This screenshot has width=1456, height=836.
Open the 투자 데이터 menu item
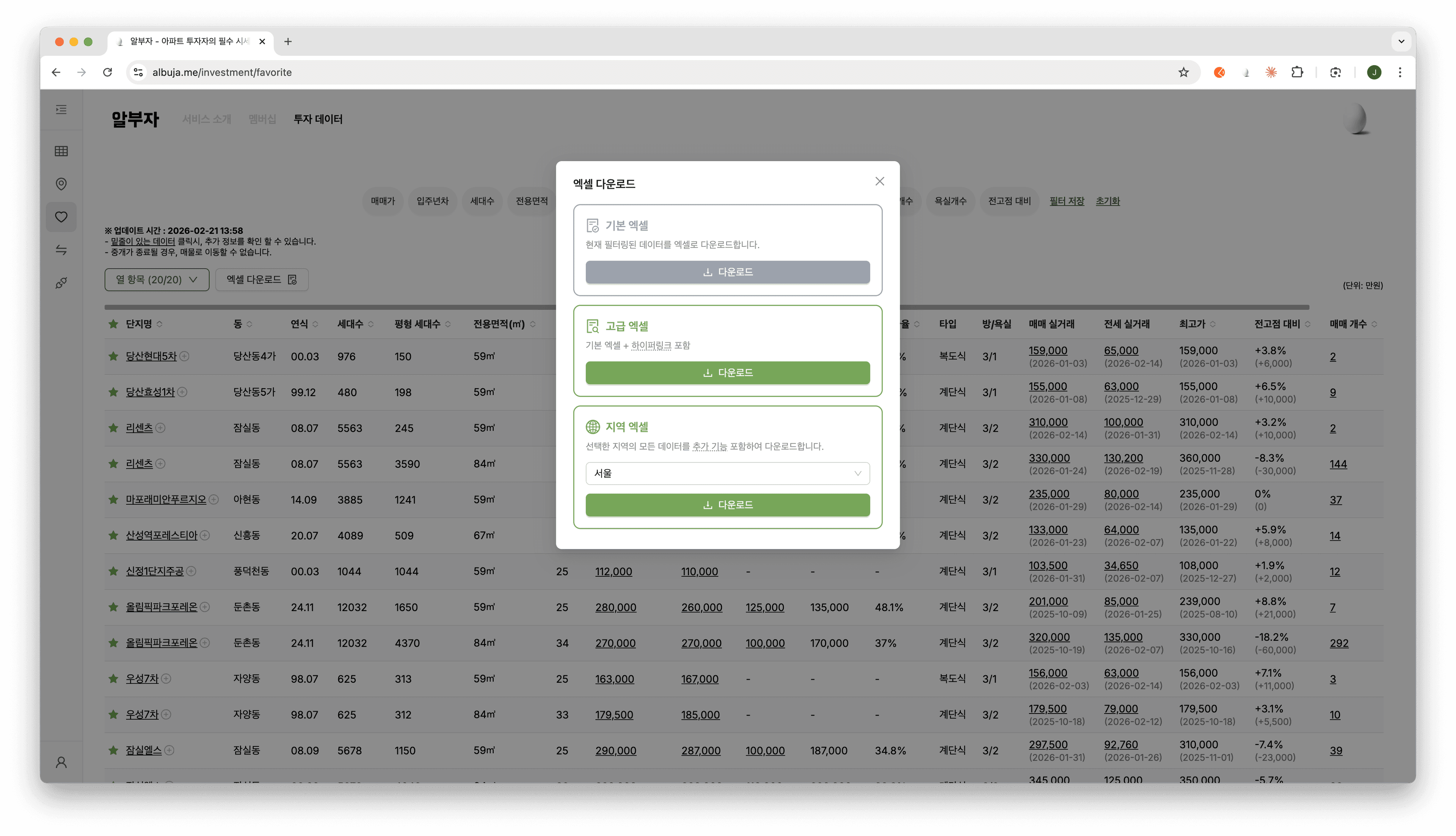317,119
